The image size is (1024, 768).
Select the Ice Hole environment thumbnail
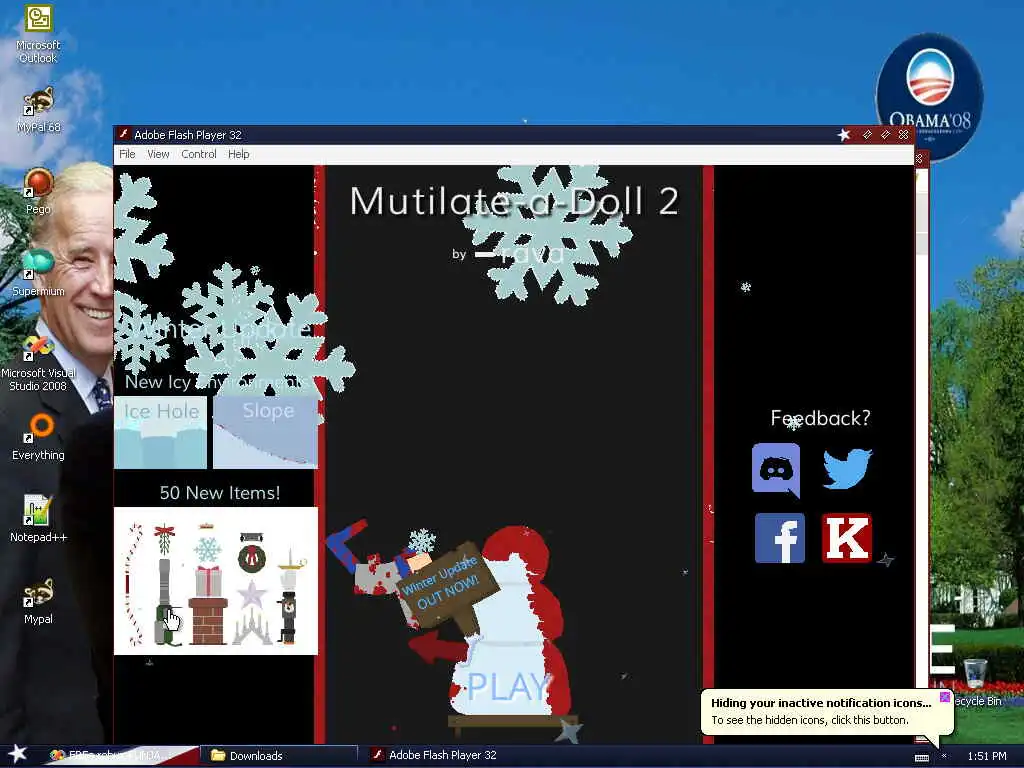click(x=161, y=432)
